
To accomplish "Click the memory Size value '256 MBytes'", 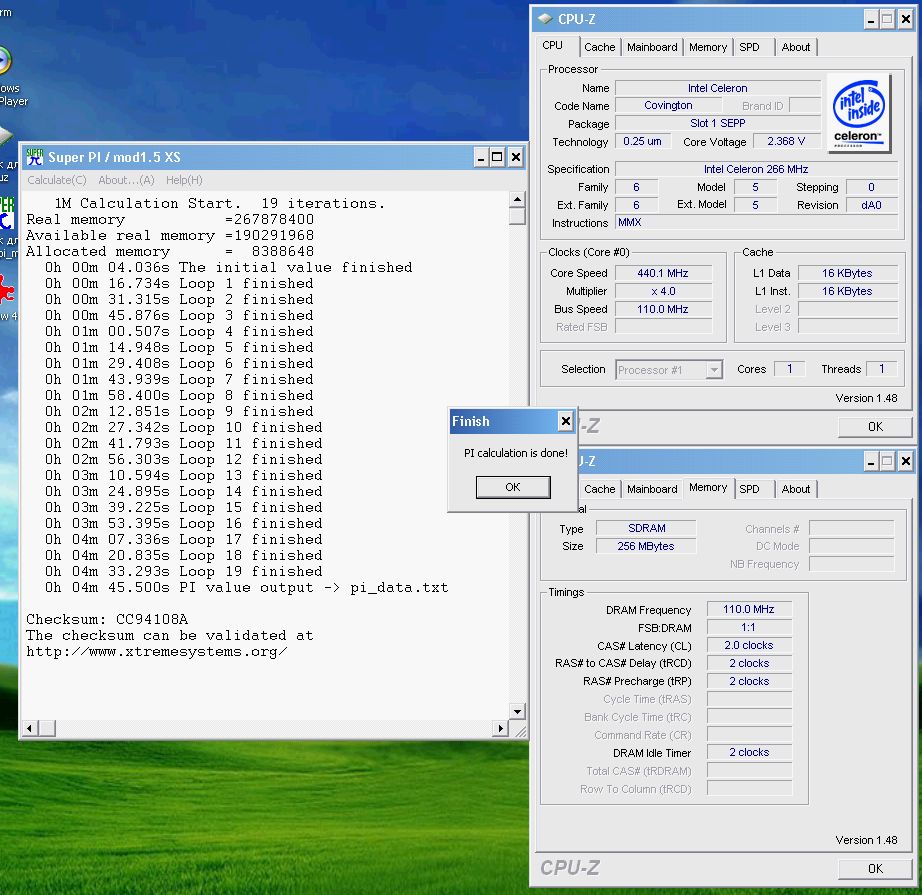I will pos(646,546).
